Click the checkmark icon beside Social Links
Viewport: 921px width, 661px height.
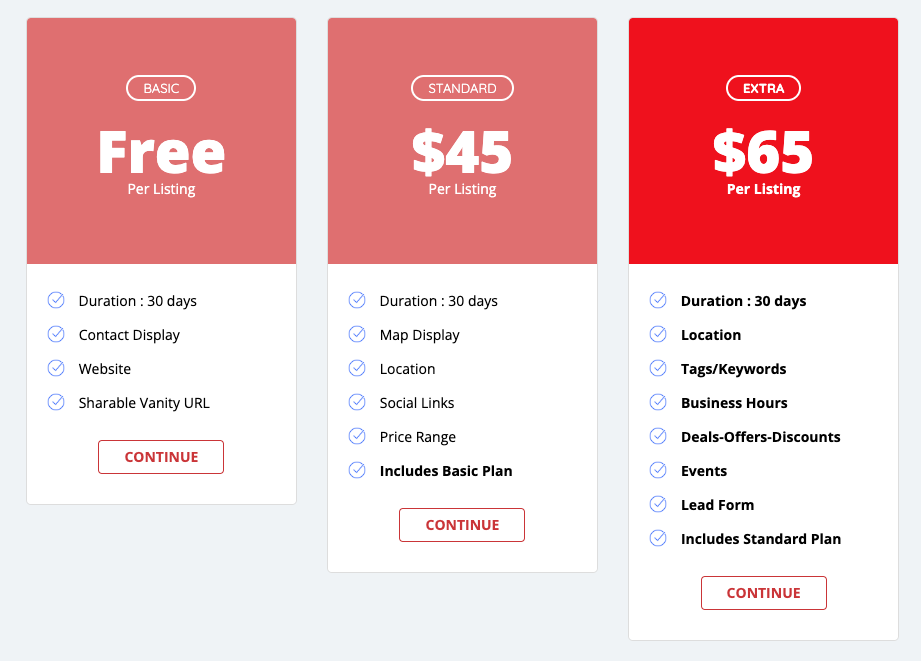[x=357, y=402]
